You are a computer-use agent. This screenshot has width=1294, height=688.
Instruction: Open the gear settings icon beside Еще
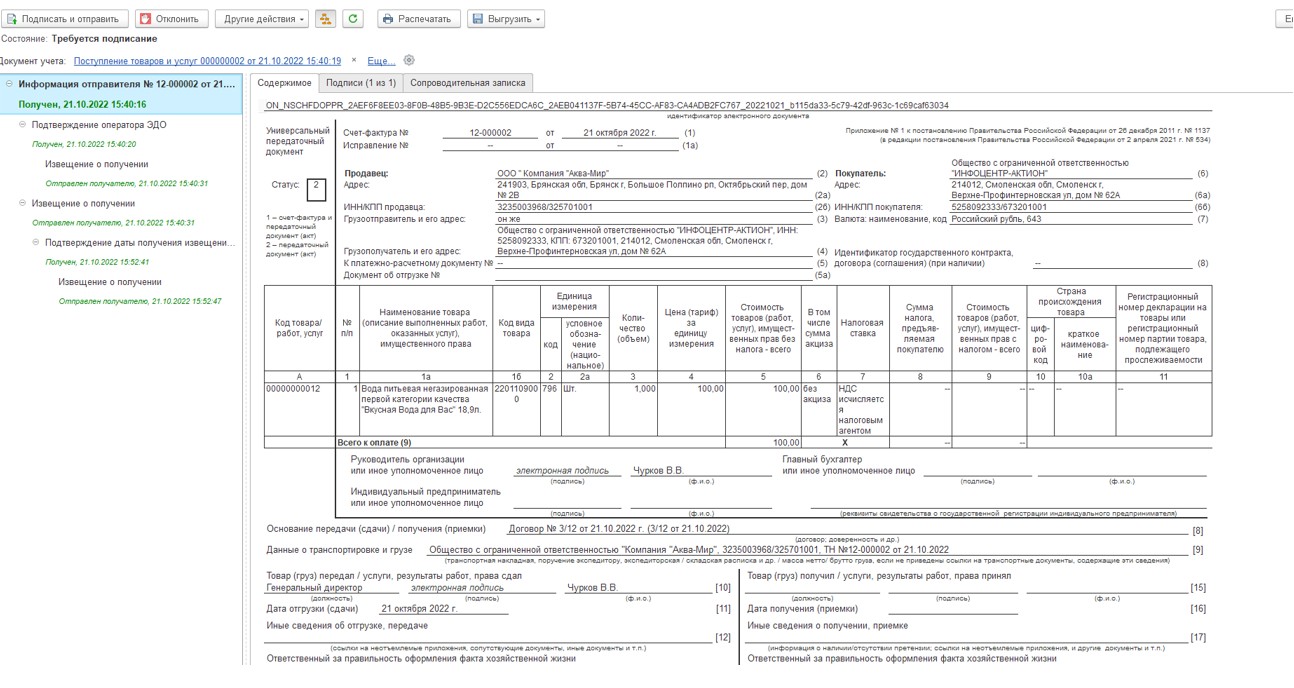(x=409, y=61)
